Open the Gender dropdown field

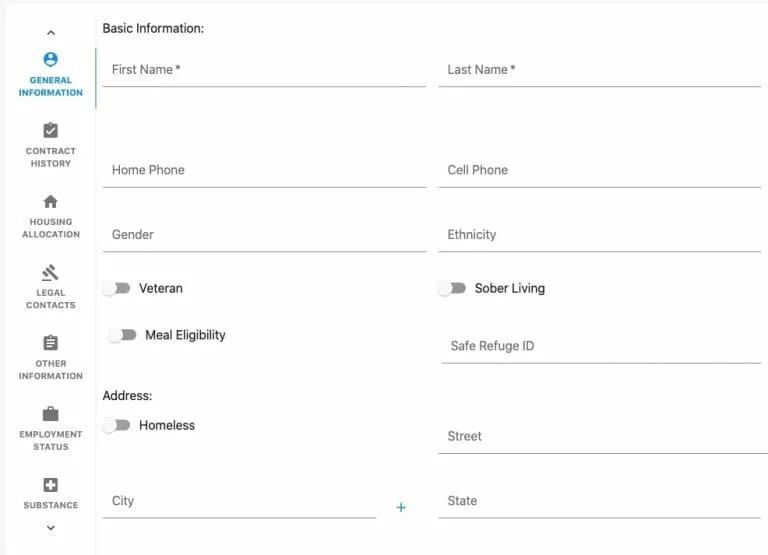(264, 235)
